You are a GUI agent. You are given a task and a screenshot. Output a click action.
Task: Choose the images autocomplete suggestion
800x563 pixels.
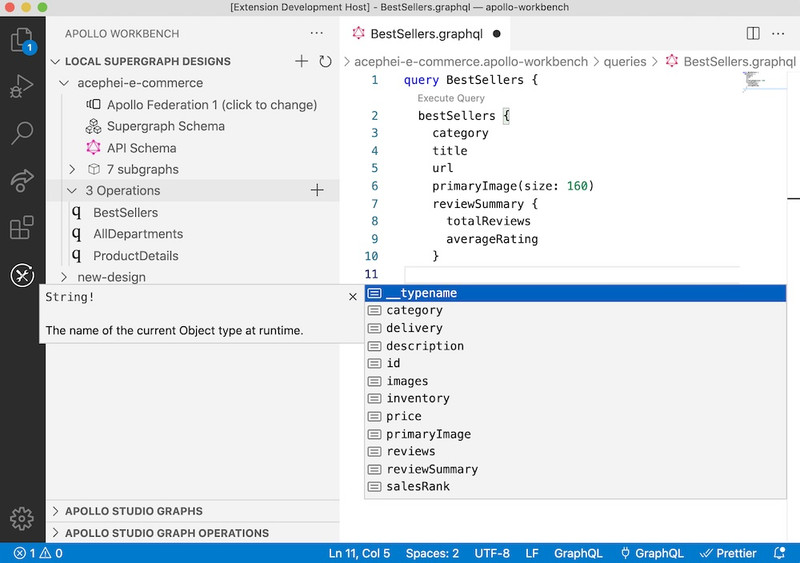pos(576,381)
